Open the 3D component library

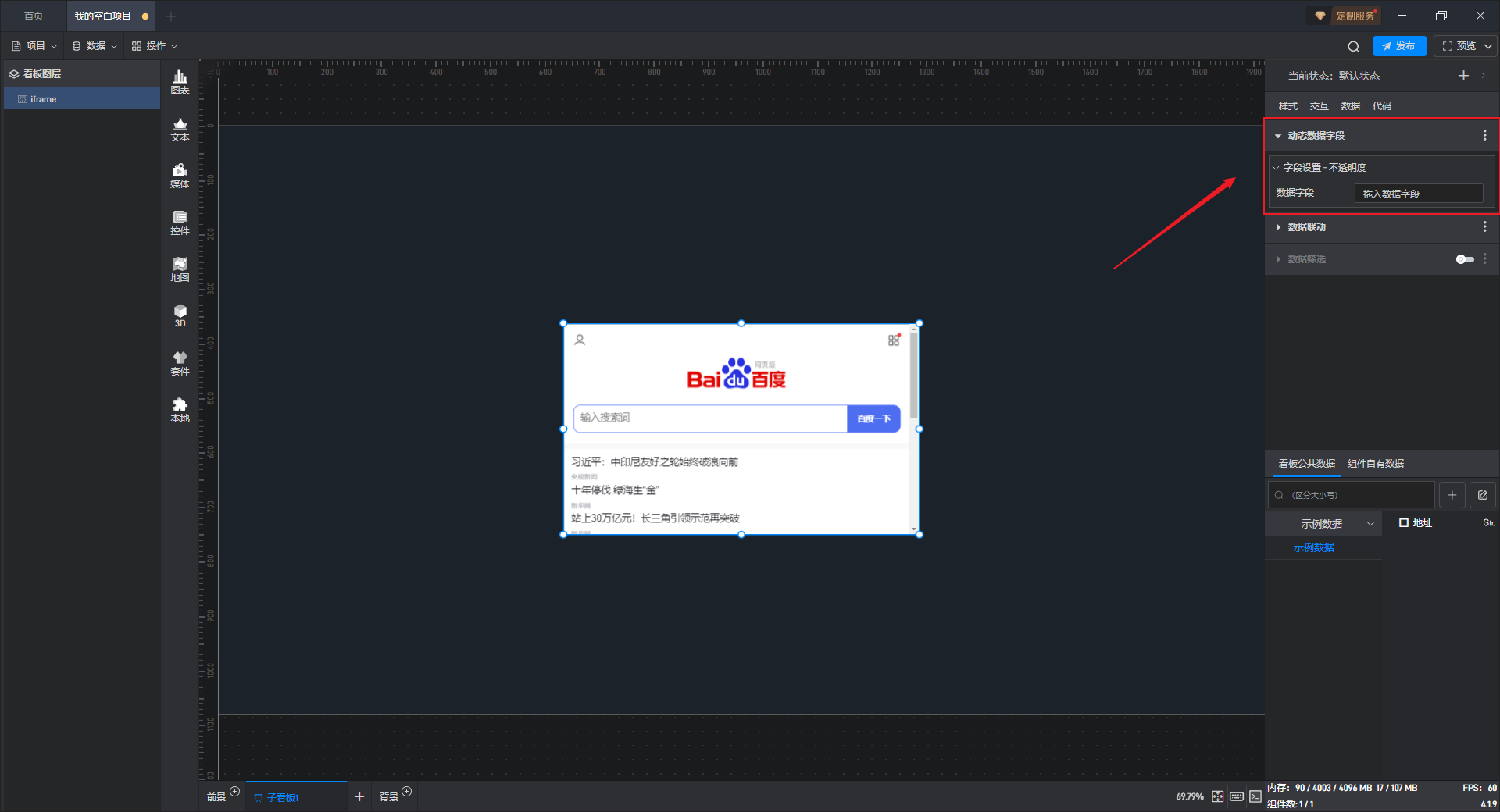click(x=180, y=316)
